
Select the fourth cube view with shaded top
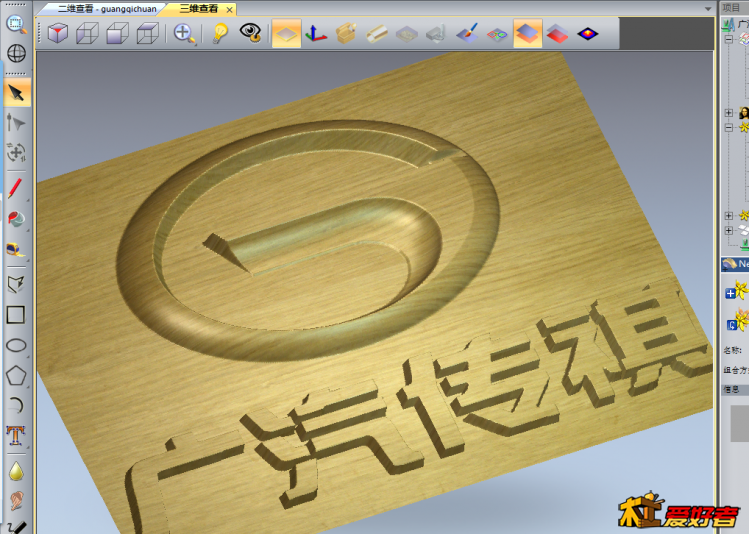148,33
